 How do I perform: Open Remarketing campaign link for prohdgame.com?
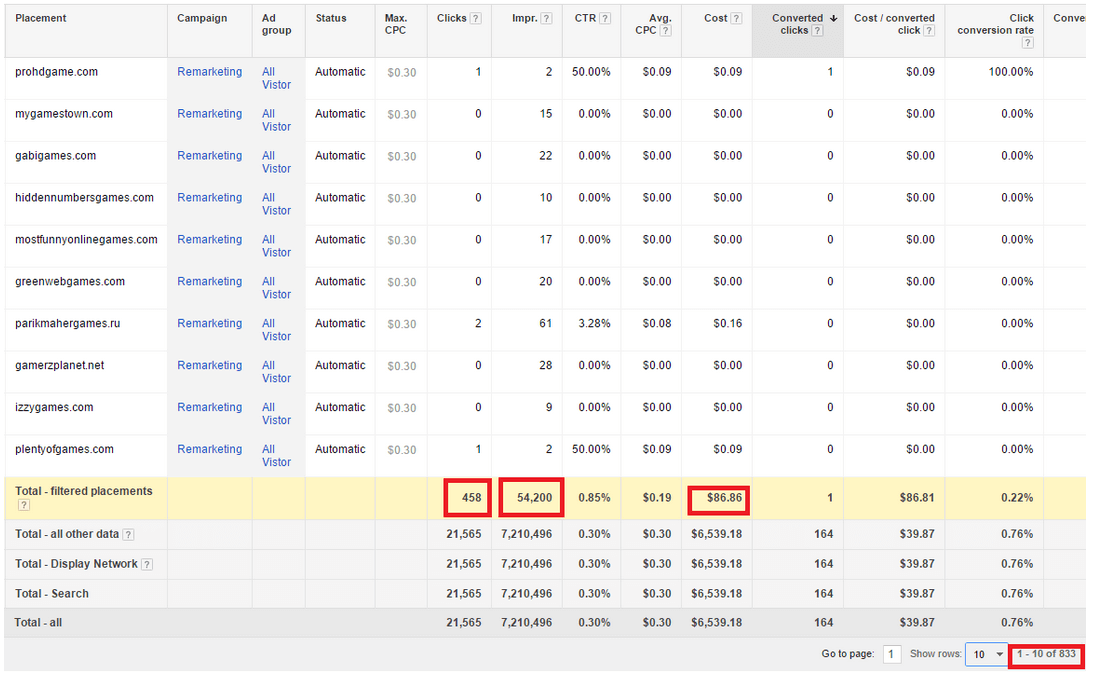(x=209, y=72)
